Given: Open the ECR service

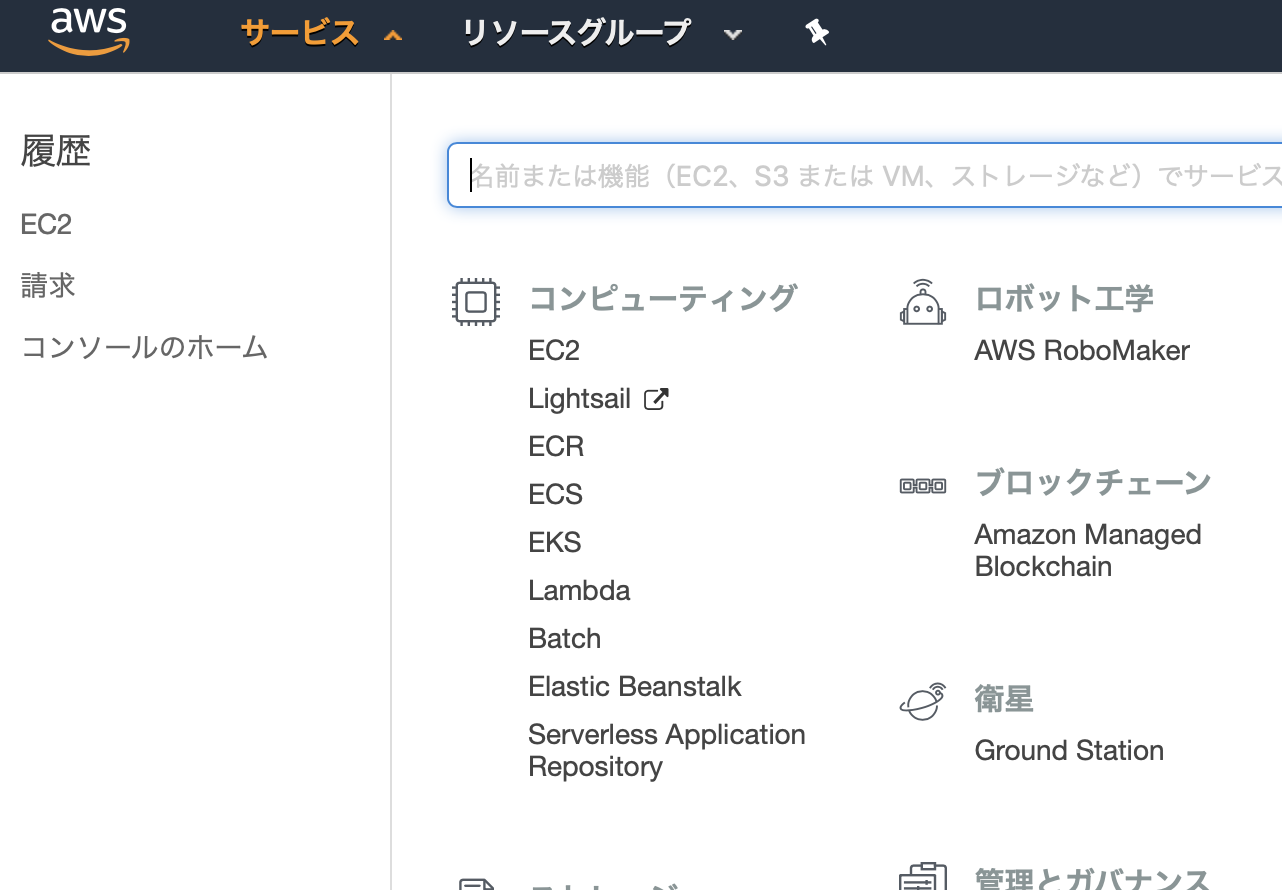Looking at the screenshot, I should coord(556,447).
